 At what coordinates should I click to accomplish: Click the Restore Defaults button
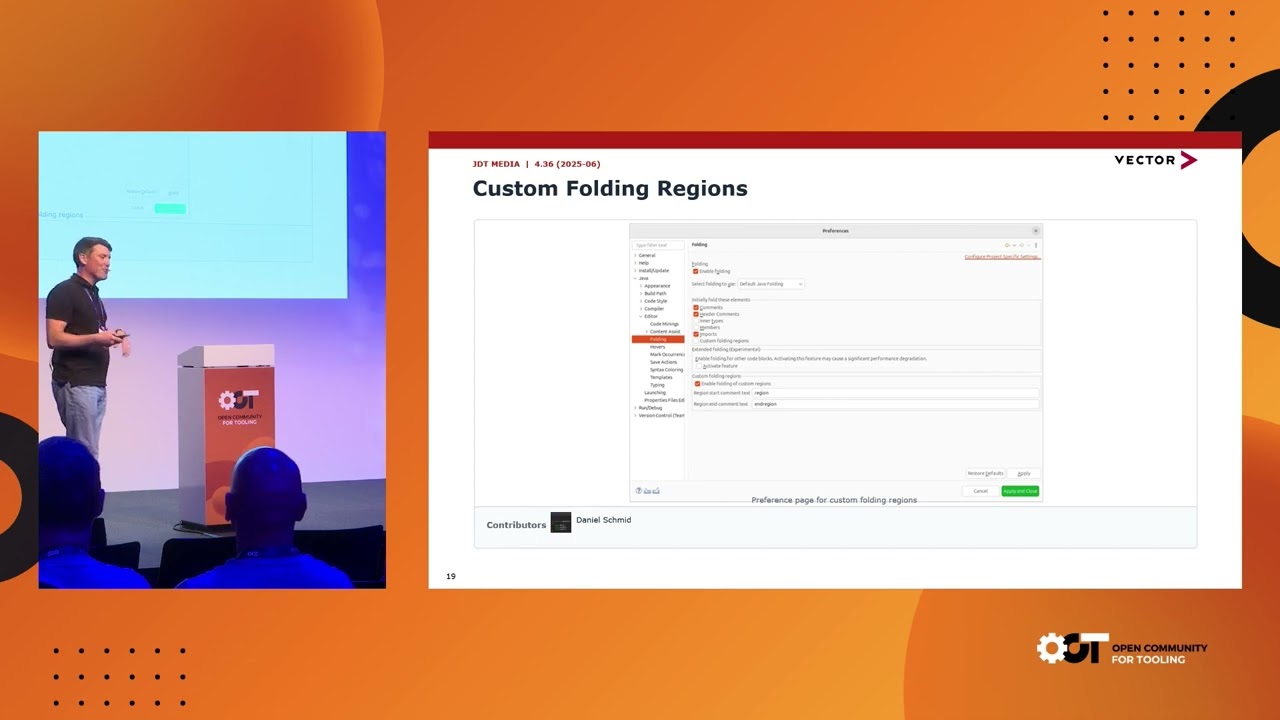click(985, 473)
